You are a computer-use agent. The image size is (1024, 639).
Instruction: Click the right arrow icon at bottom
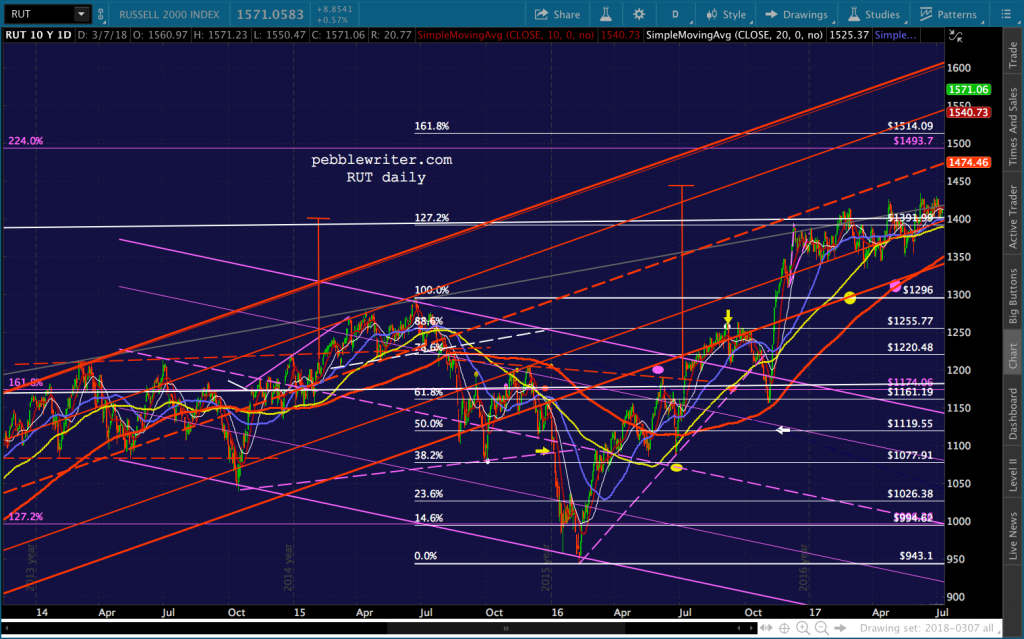point(840,628)
